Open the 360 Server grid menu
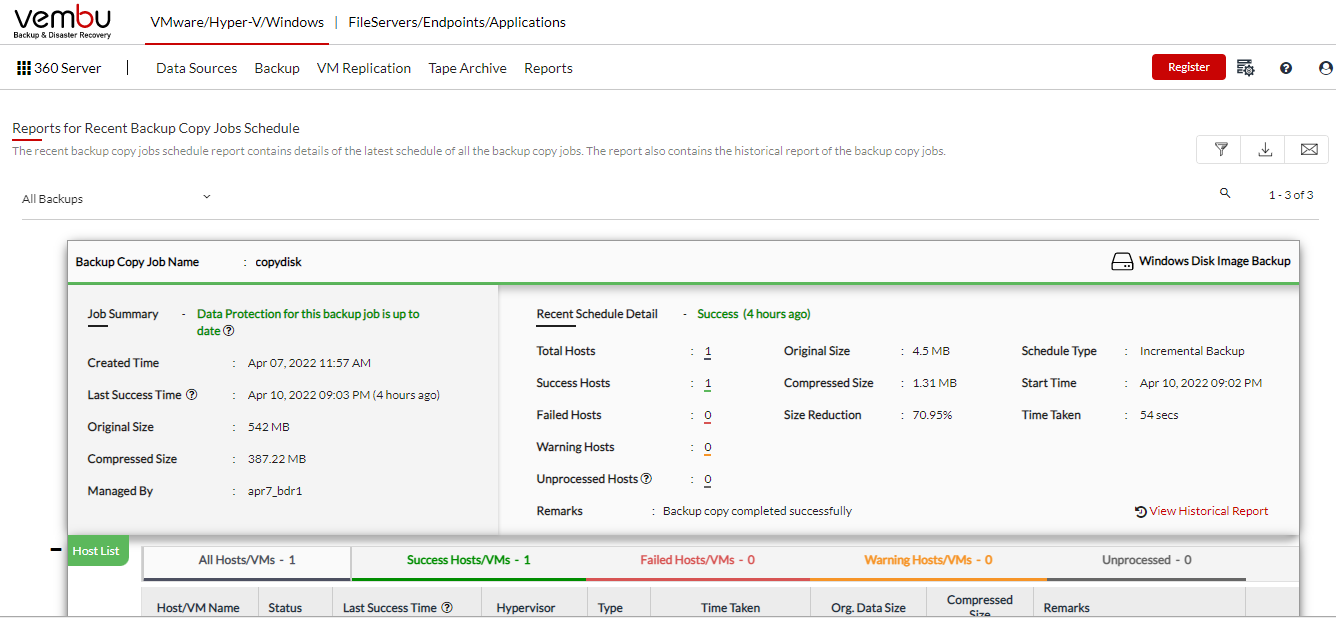The height and width of the screenshot is (618, 1336). pyautogui.click(x=24, y=68)
